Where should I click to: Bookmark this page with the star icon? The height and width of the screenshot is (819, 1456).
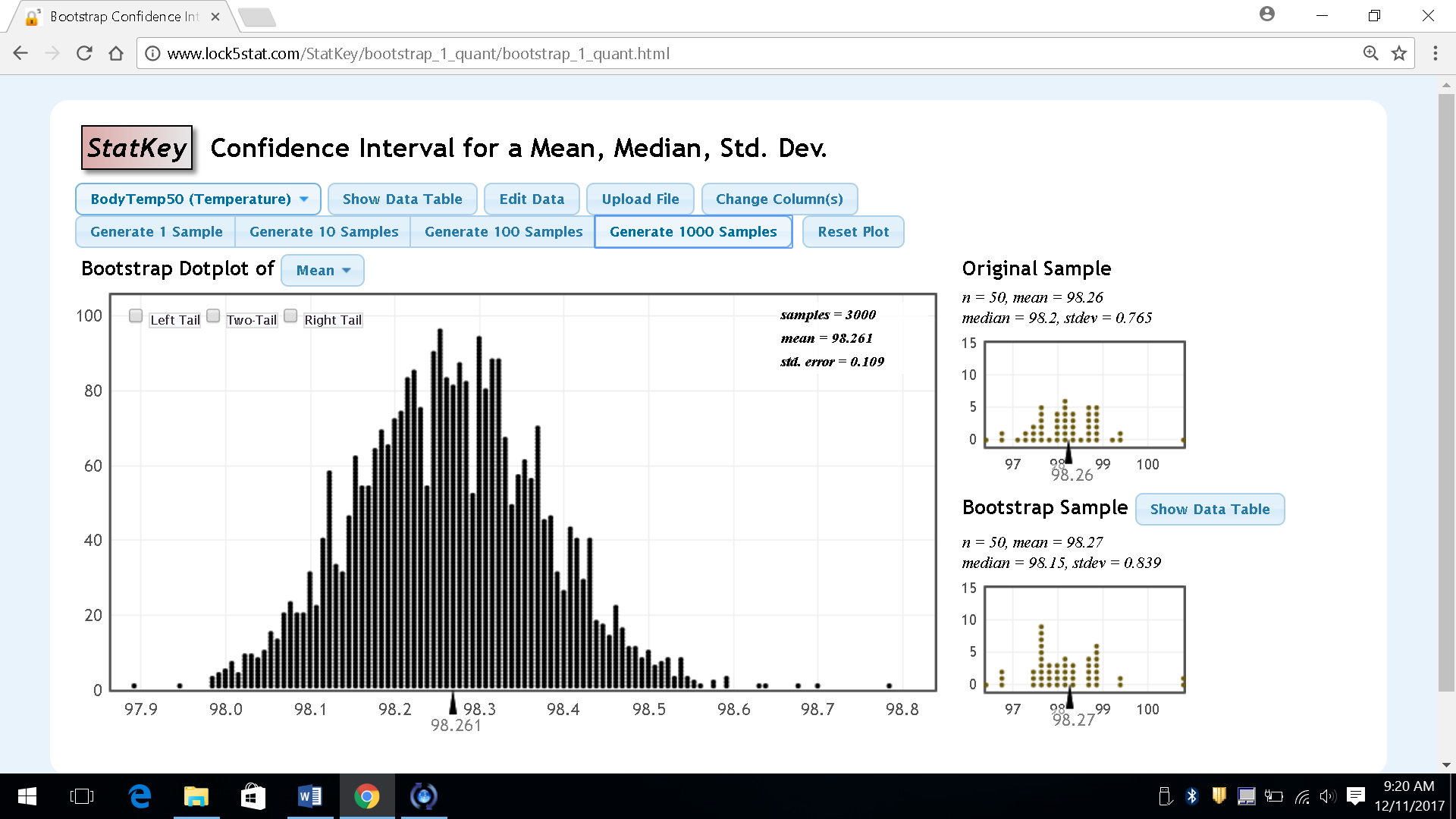coord(1399,53)
